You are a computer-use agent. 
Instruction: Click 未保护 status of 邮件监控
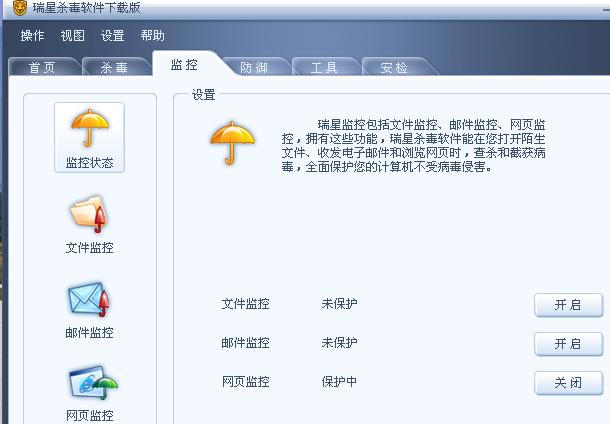[339, 343]
